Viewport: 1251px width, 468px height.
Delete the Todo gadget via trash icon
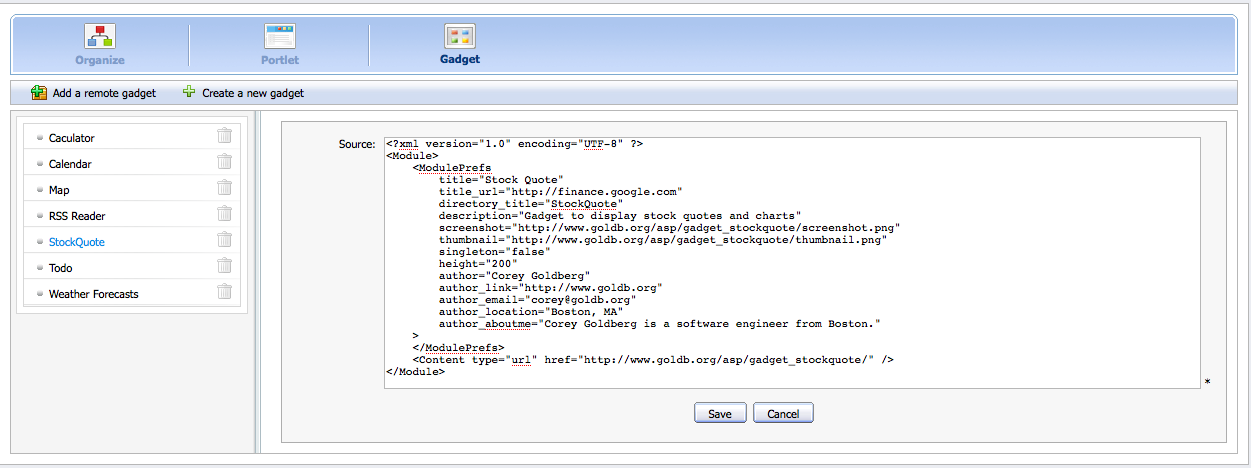point(225,266)
